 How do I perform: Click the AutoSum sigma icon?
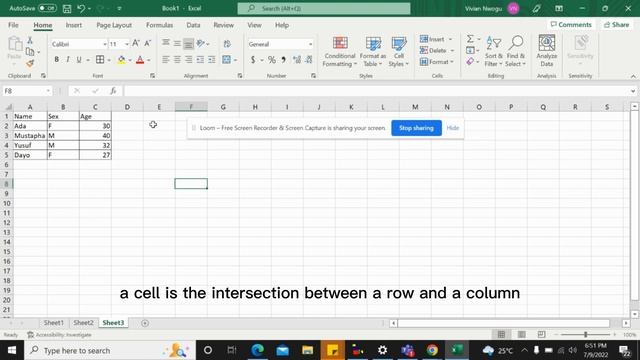click(470, 39)
